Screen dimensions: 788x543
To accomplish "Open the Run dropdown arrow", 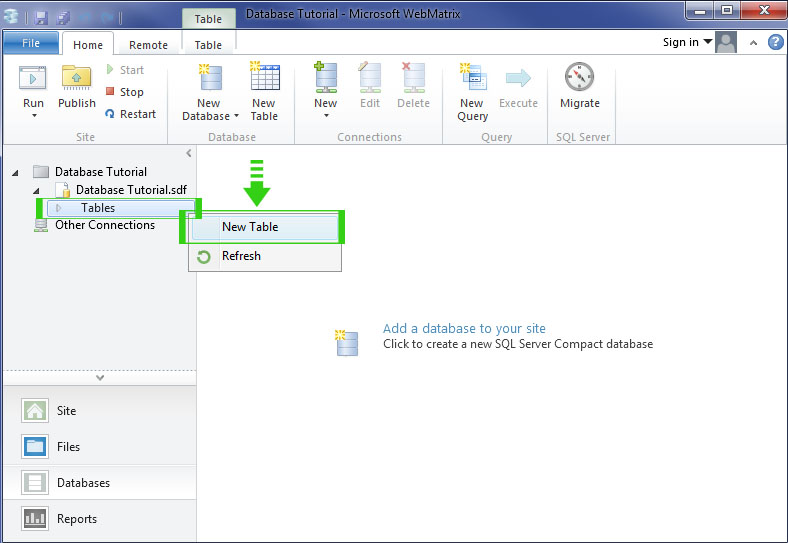I will 34,116.
